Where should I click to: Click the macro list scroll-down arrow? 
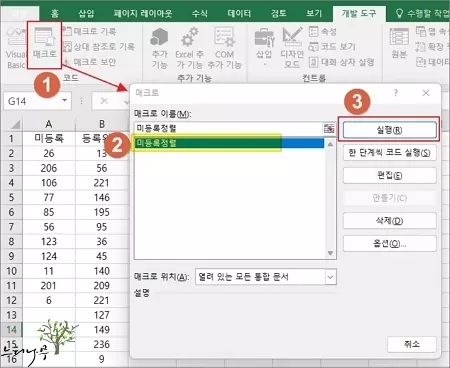(x=330, y=253)
